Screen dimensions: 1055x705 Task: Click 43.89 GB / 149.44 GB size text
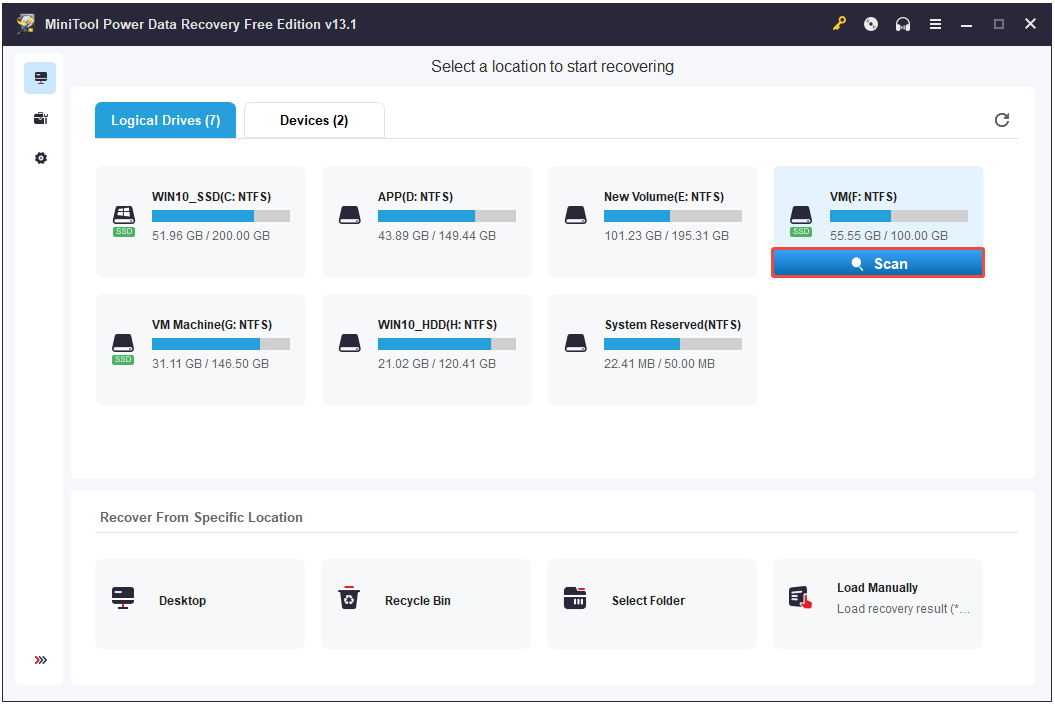pyautogui.click(x=437, y=236)
